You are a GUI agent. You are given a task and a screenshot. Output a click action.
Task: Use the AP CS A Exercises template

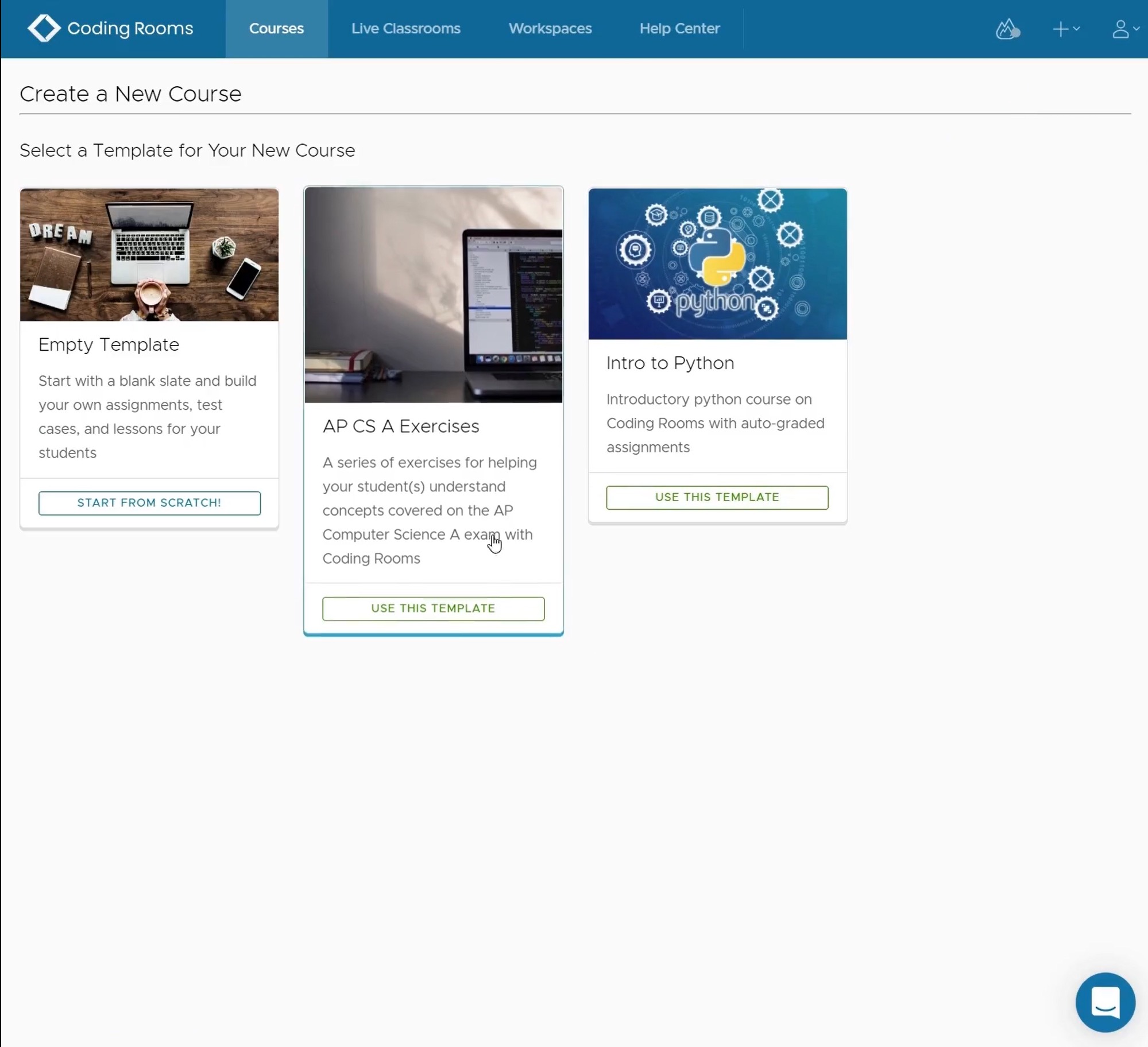point(433,608)
